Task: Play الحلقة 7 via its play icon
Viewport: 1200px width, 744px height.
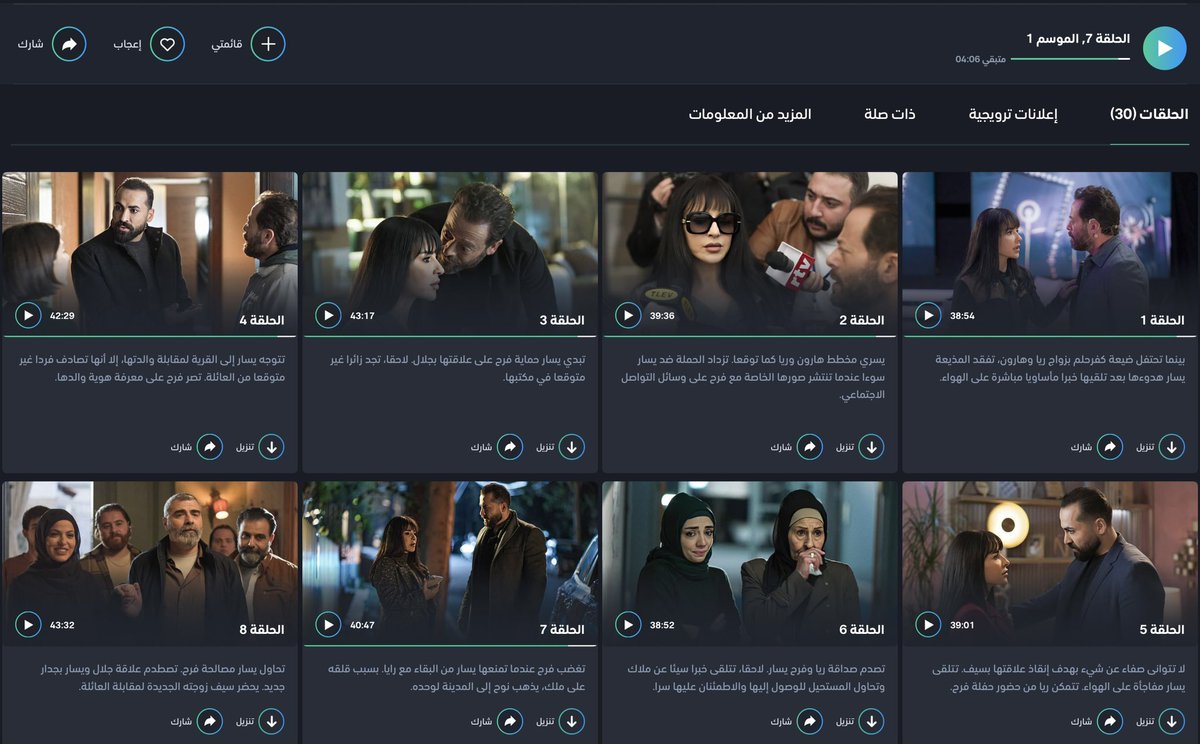Action: coord(328,625)
